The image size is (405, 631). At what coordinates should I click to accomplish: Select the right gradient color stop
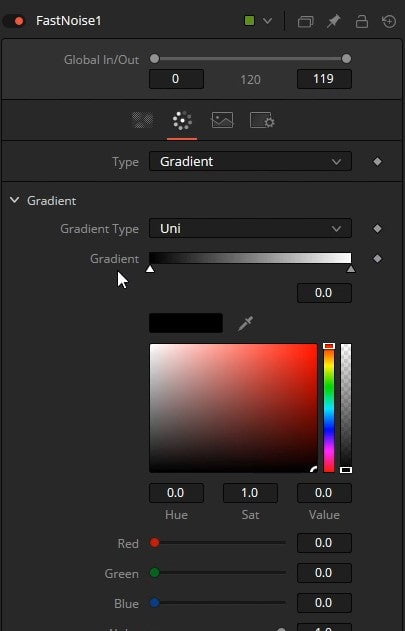[x=351, y=268]
